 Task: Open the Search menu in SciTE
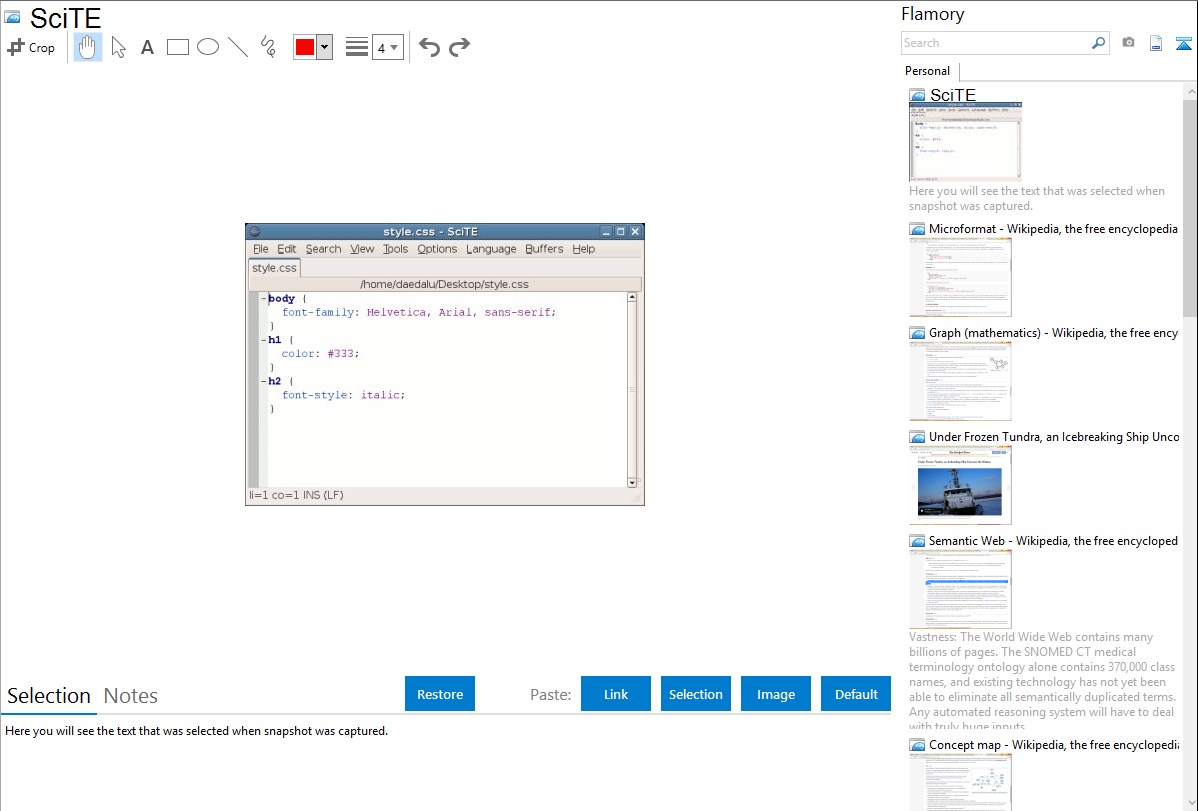(323, 249)
